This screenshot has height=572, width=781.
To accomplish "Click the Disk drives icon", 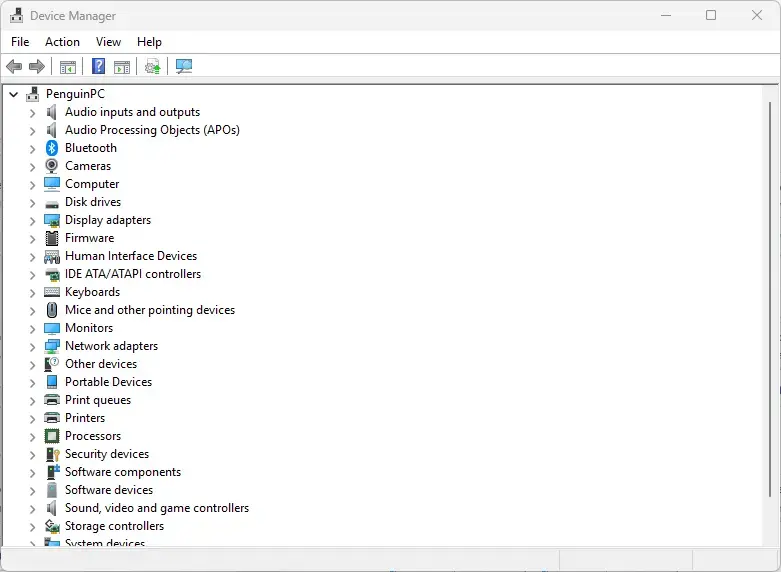I will coord(52,204).
